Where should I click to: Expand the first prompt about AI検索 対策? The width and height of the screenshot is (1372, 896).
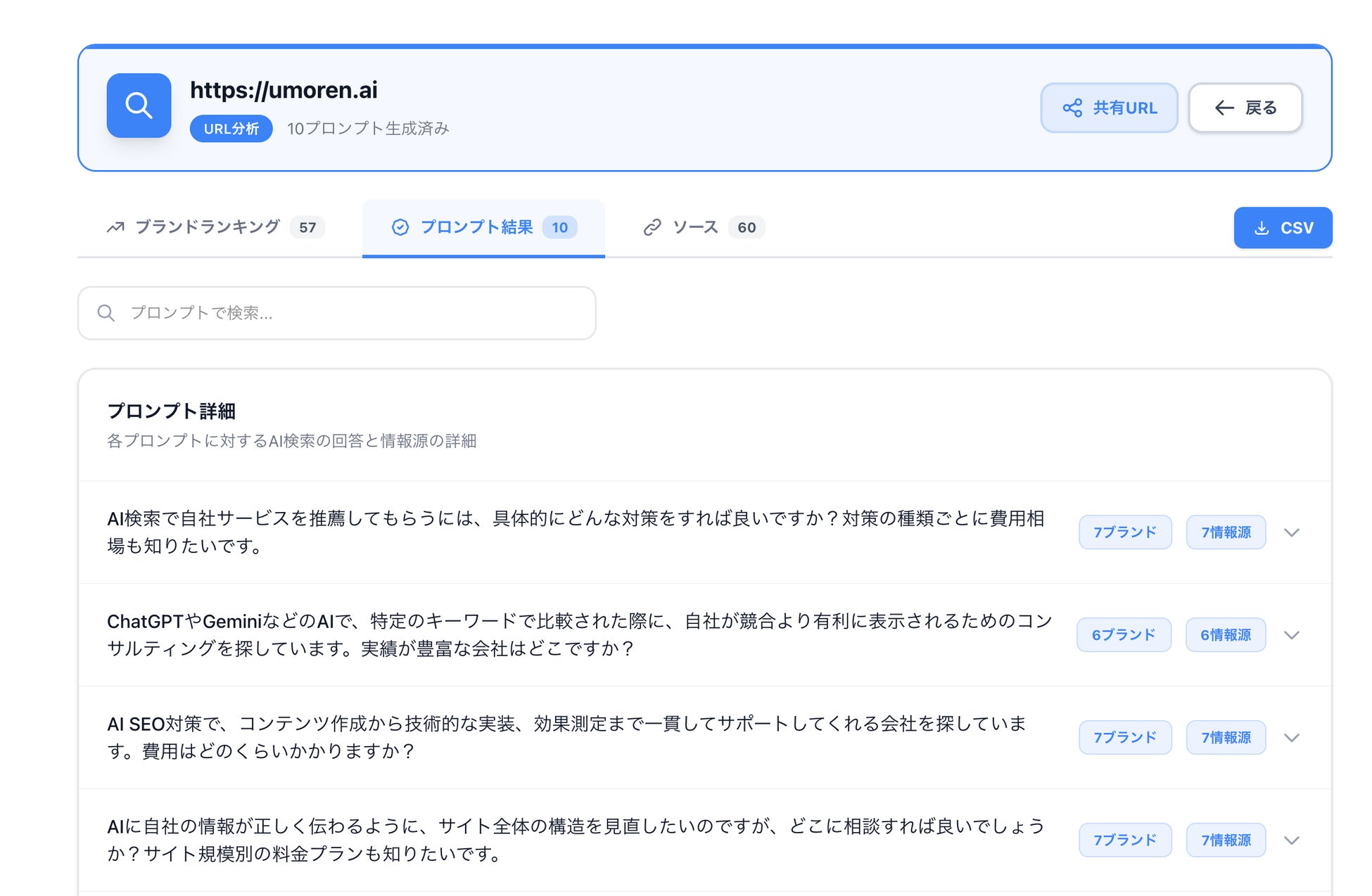(x=1291, y=532)
